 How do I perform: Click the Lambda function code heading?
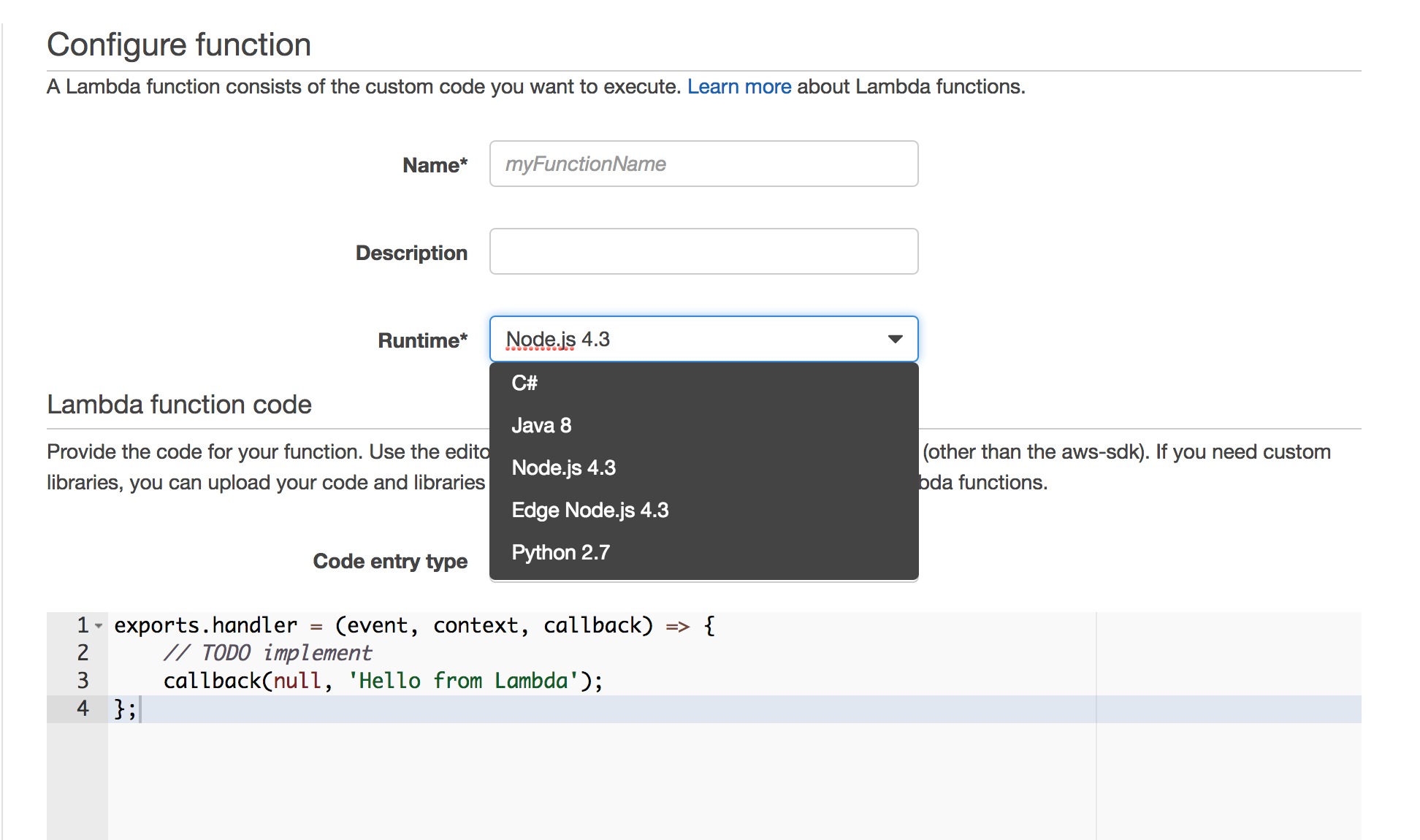click(x=179, y=404)
